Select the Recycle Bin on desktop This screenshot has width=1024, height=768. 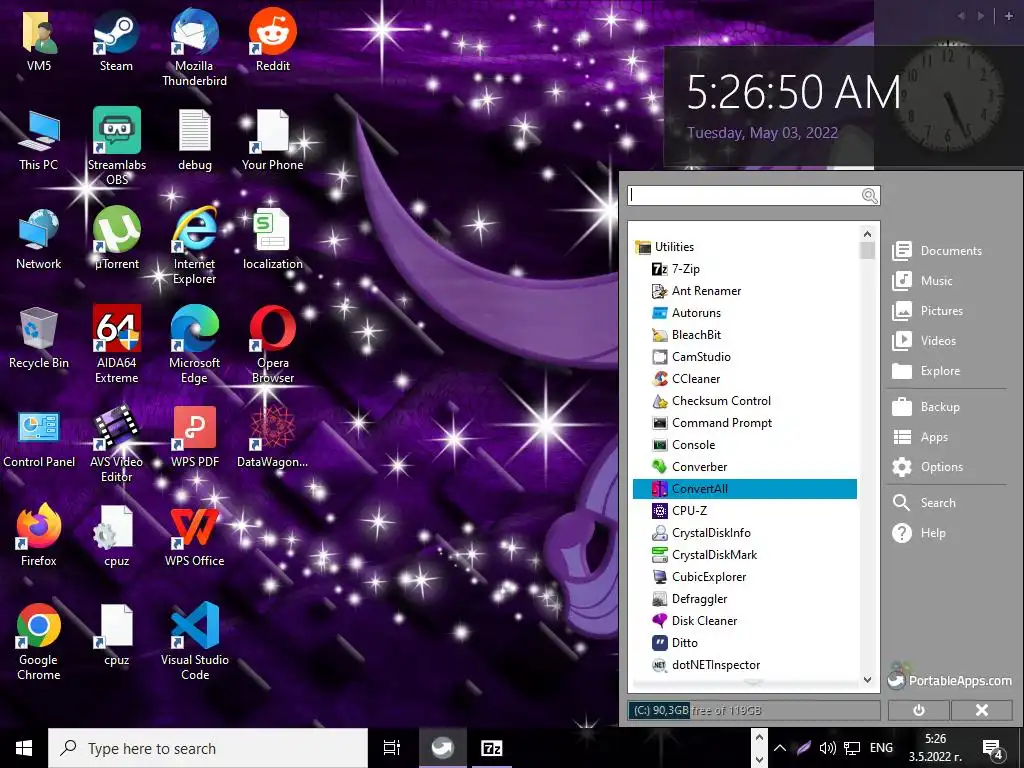click(39, 338)
